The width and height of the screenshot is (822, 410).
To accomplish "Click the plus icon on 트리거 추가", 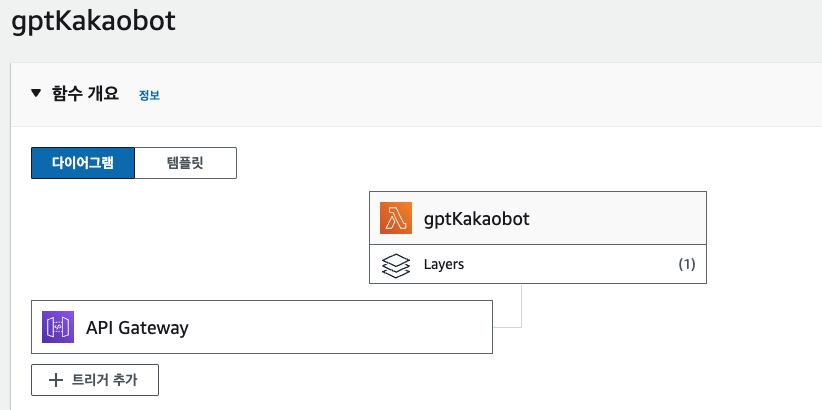I will (56, 380).
